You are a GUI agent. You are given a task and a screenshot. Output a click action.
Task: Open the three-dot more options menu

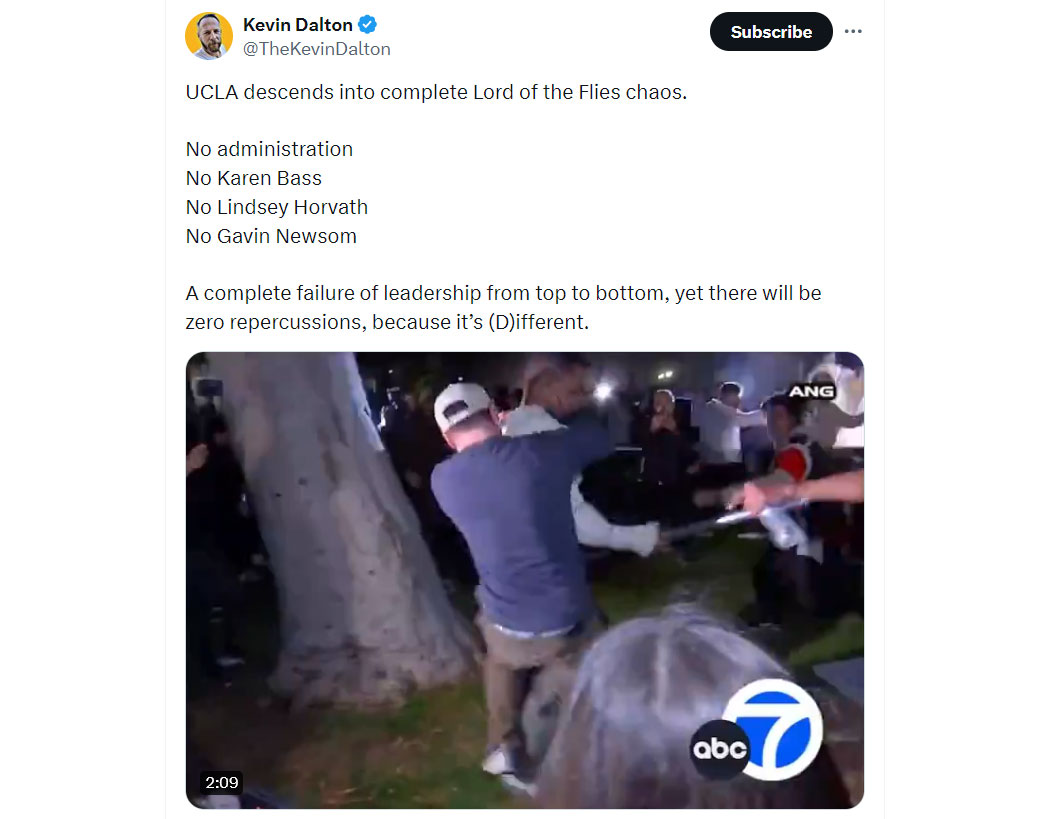852,31
